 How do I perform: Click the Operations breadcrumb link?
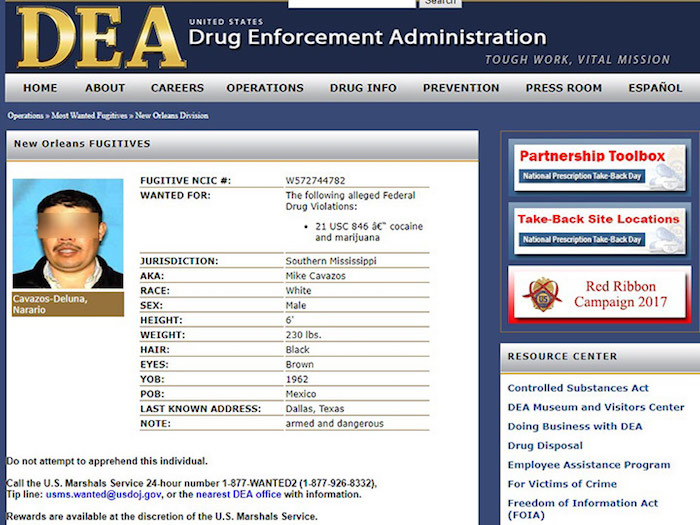tap(28, 116)
